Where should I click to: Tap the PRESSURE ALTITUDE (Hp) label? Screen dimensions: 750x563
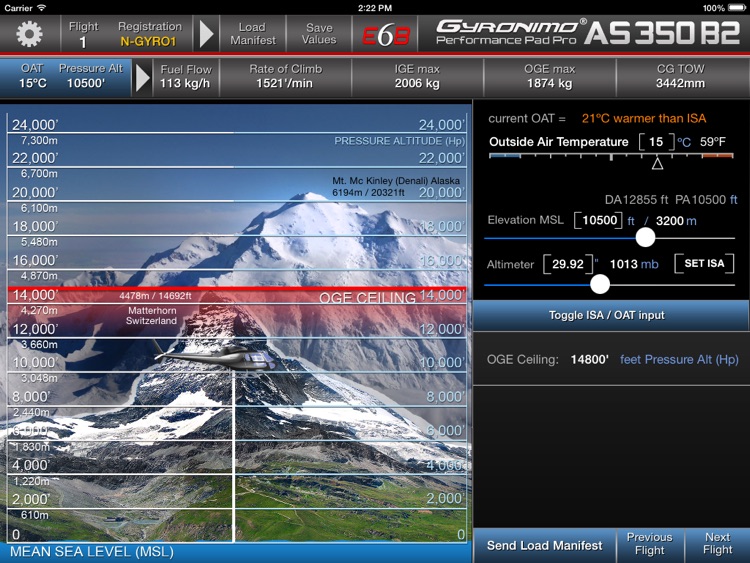[399, 141]
